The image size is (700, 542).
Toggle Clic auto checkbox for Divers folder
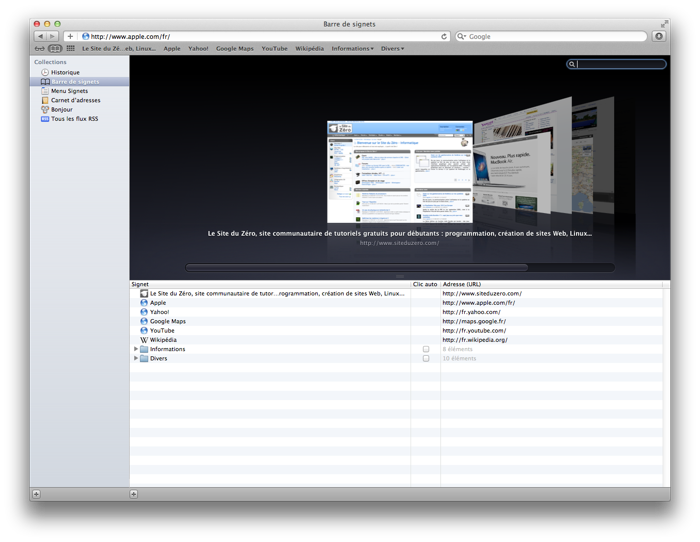pos(426,358)
